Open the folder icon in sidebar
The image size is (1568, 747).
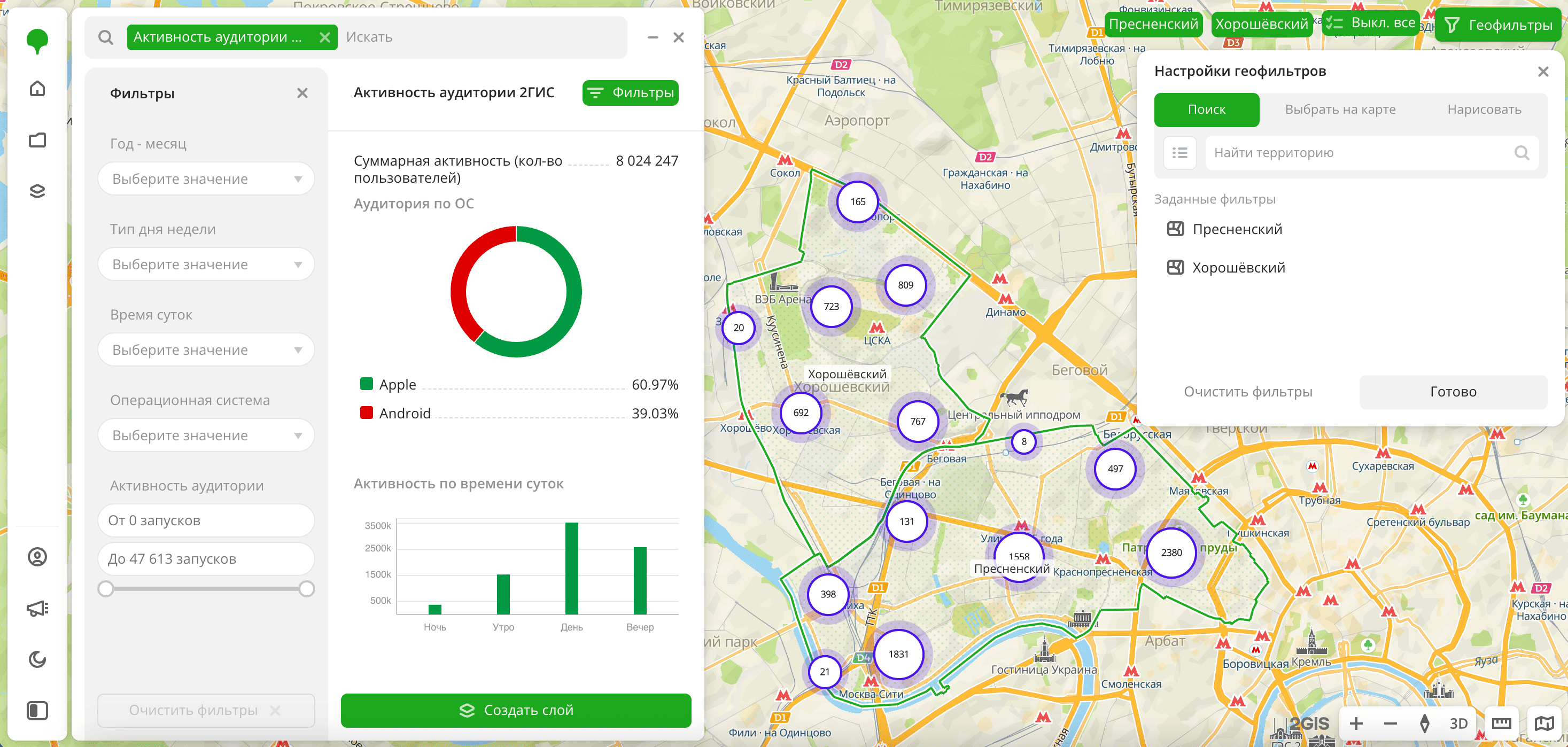coord(37,140)
